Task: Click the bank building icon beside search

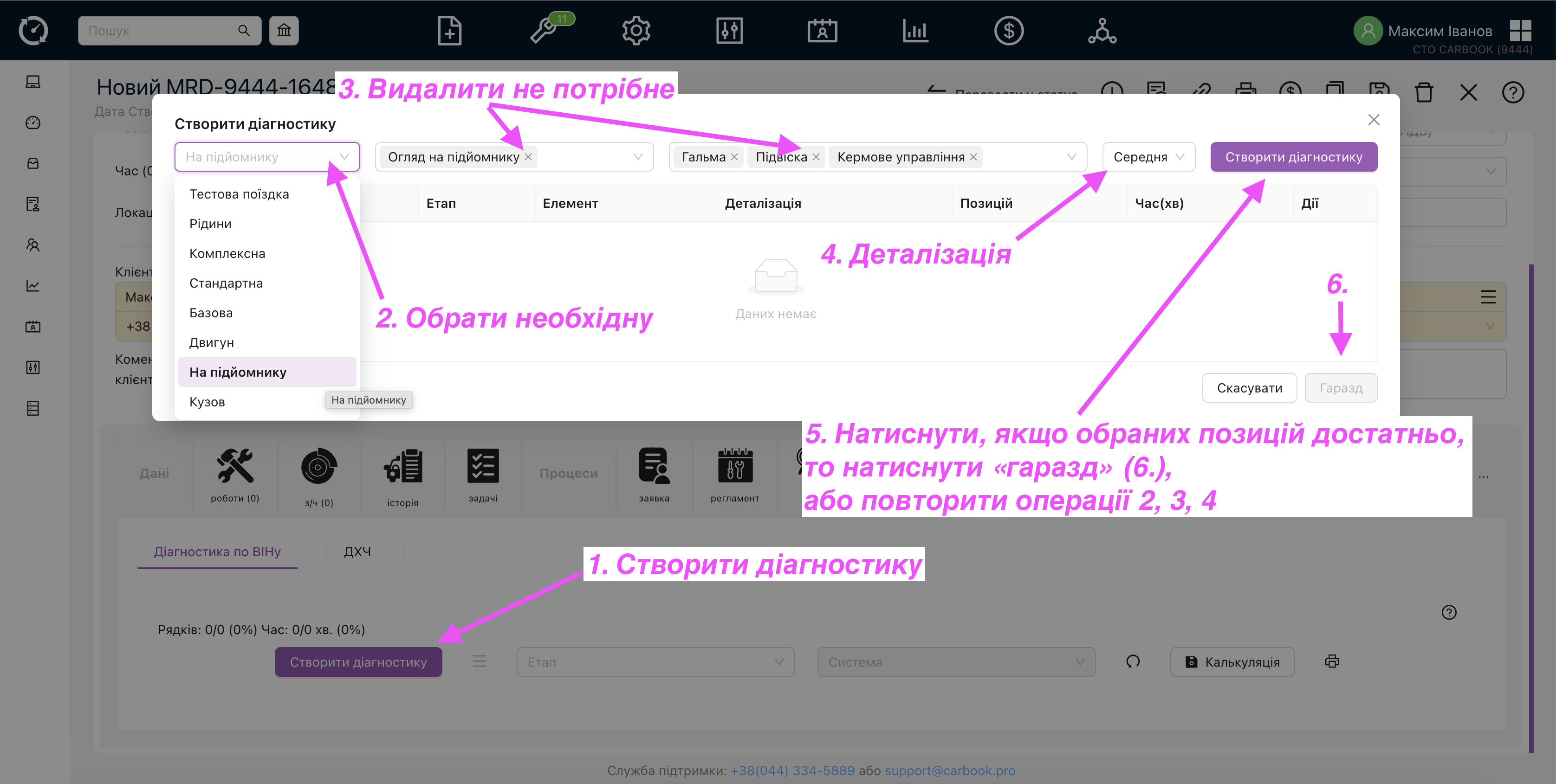Action: coord(284,31)
